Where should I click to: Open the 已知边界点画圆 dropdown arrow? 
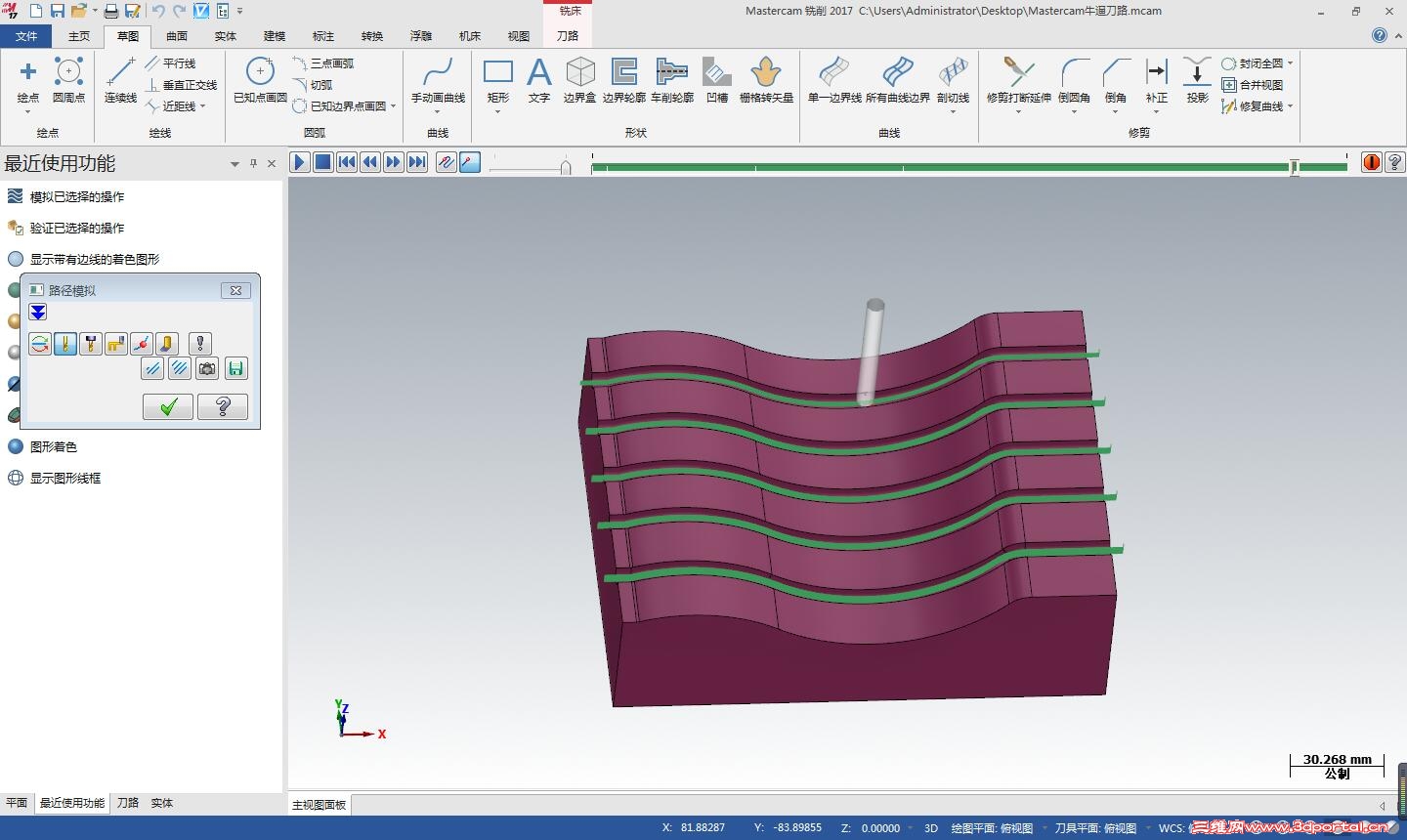393,106
